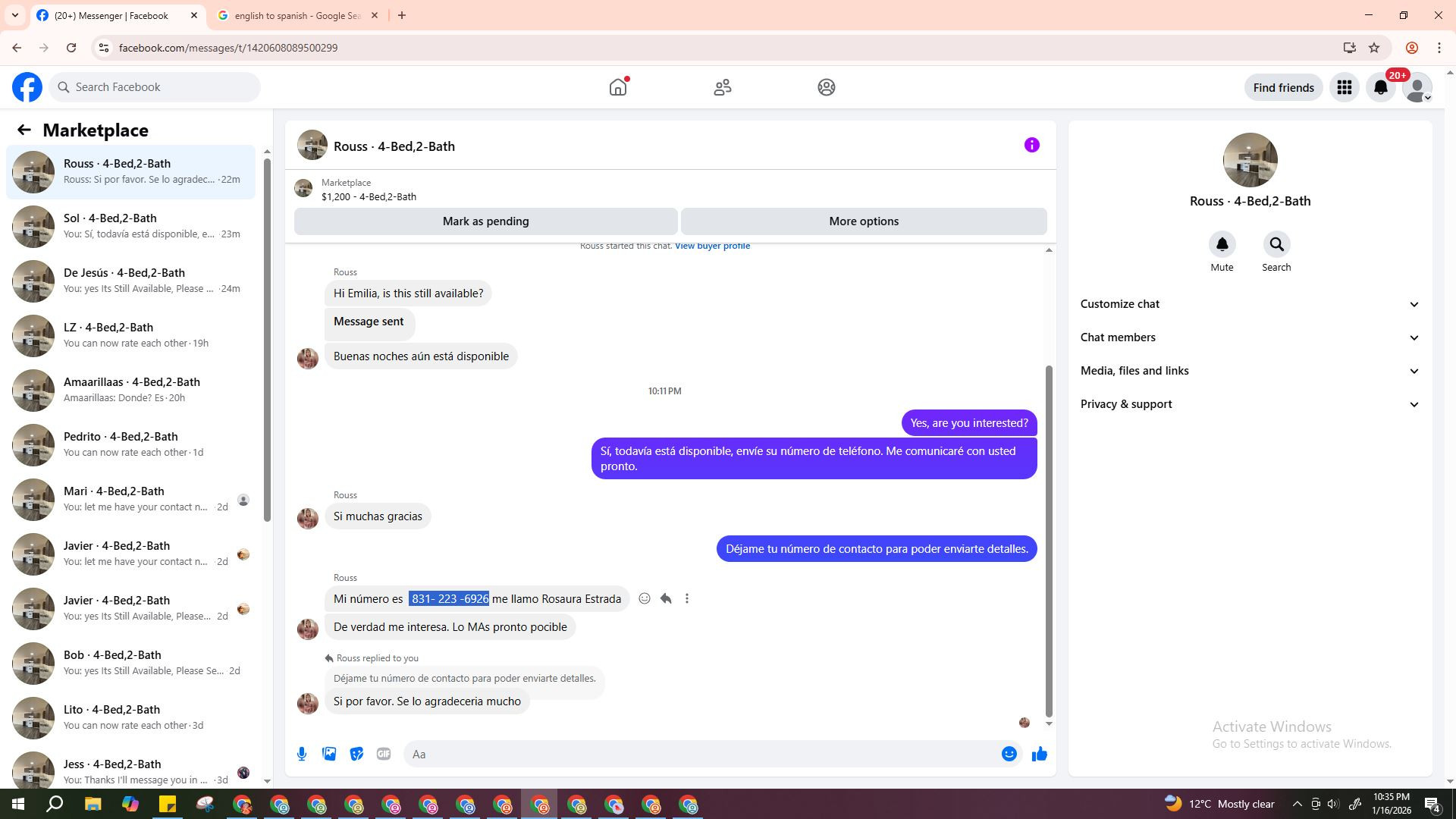
Task: Open the sticker picker icon
Action: coord(356,754)
